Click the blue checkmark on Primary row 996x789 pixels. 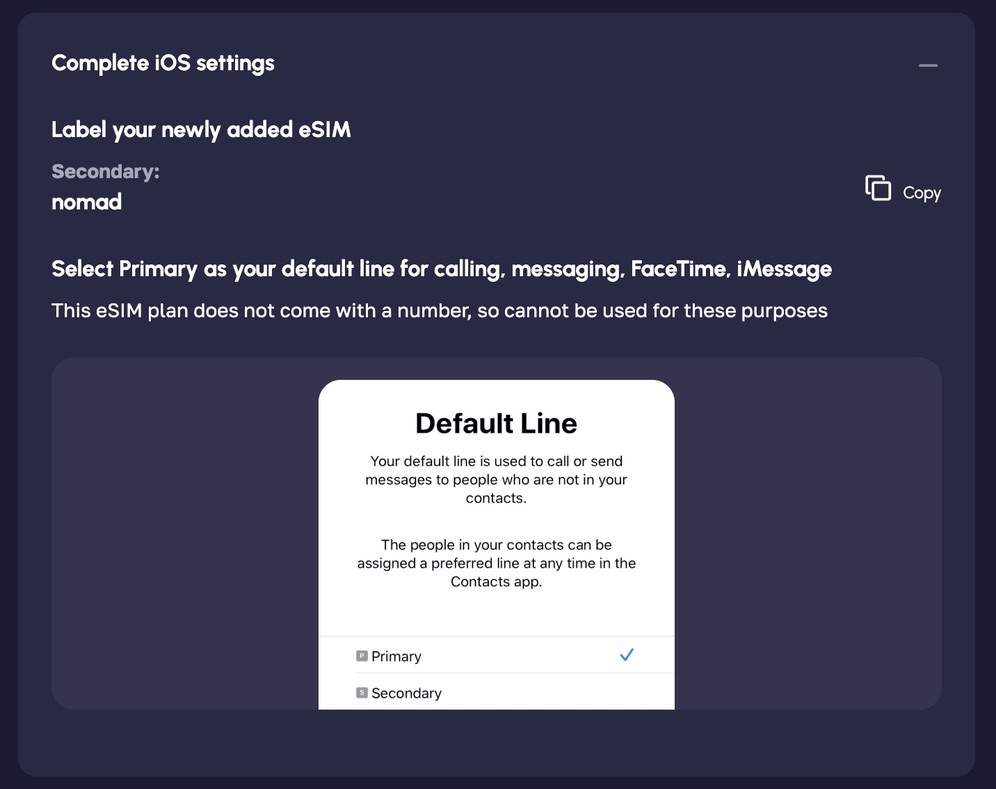click(627, 655)
